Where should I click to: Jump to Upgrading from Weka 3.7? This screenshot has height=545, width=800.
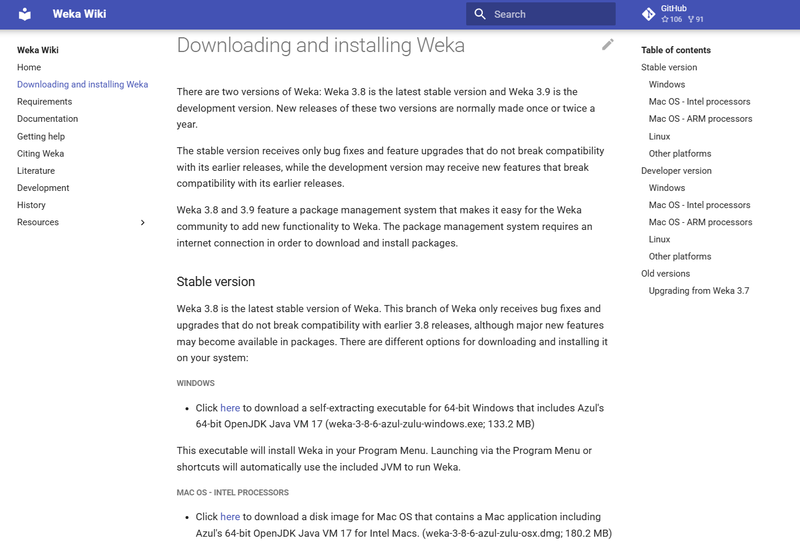699,291
